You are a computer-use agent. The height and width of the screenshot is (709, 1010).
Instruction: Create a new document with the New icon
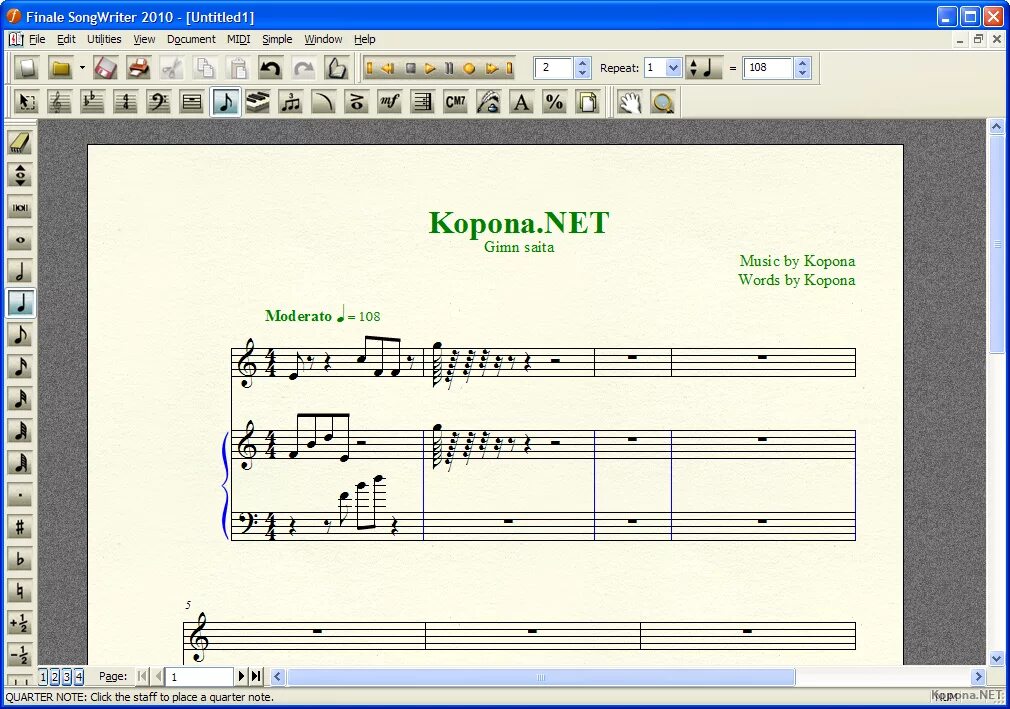[x=27, y=68]
